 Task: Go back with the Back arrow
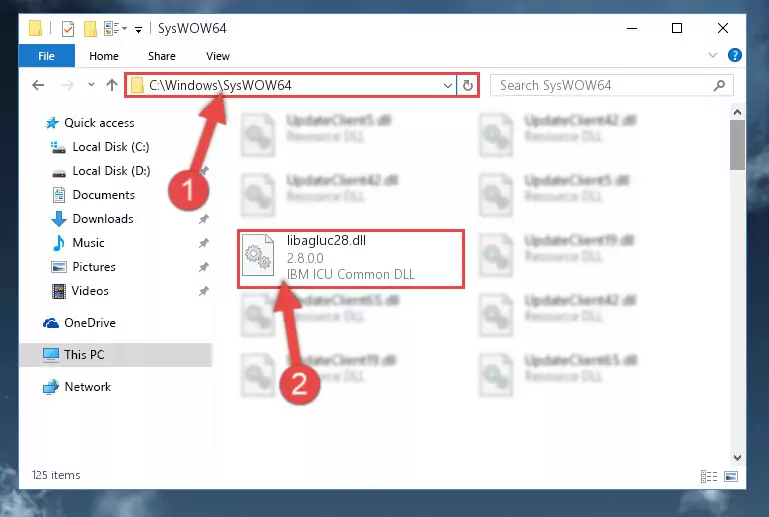(x=38, y=85)
